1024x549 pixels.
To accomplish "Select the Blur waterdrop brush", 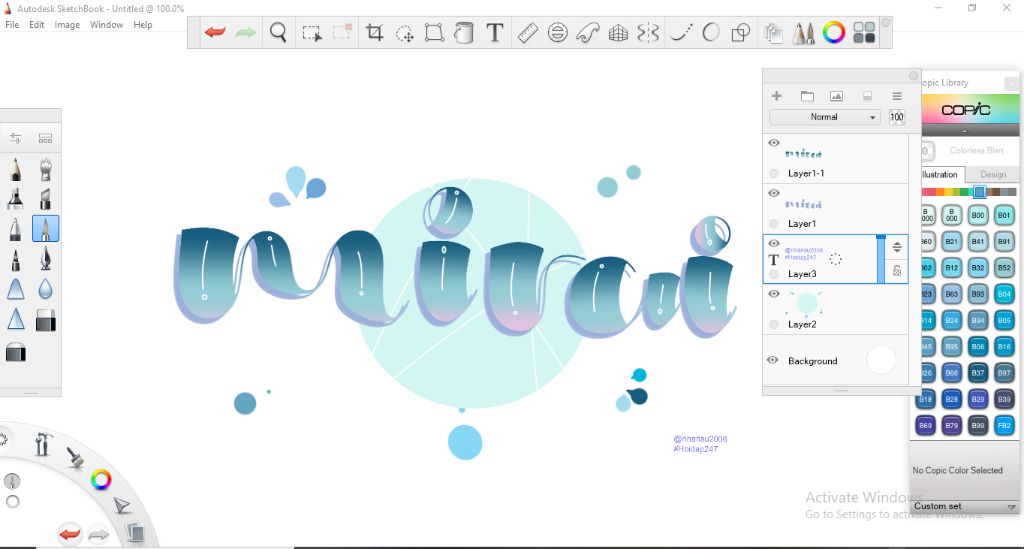I will pos(46,289).
